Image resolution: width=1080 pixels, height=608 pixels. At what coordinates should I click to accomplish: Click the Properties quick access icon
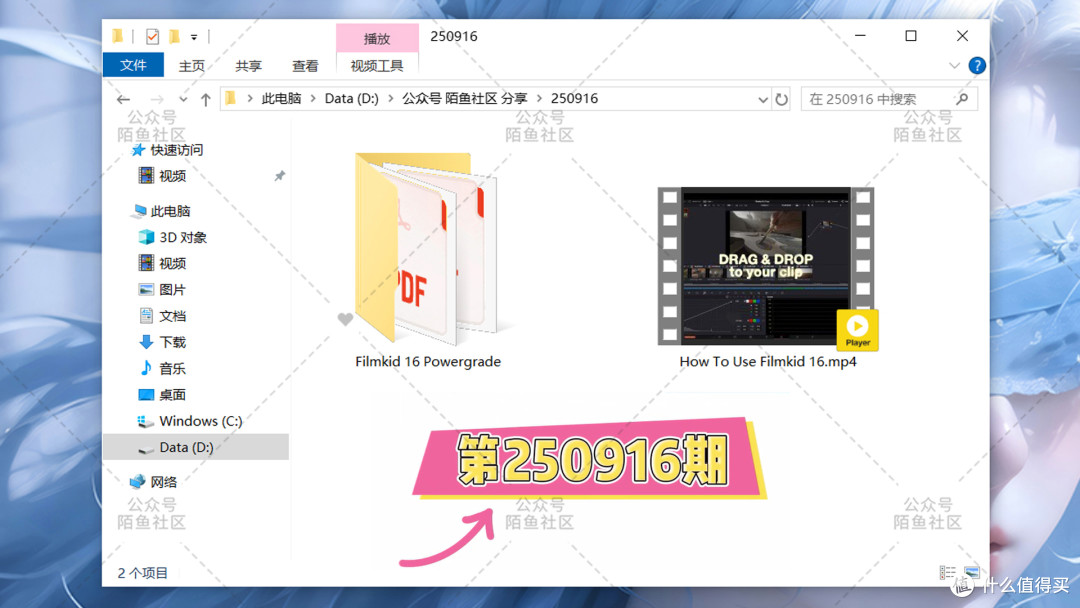(152, 36)
